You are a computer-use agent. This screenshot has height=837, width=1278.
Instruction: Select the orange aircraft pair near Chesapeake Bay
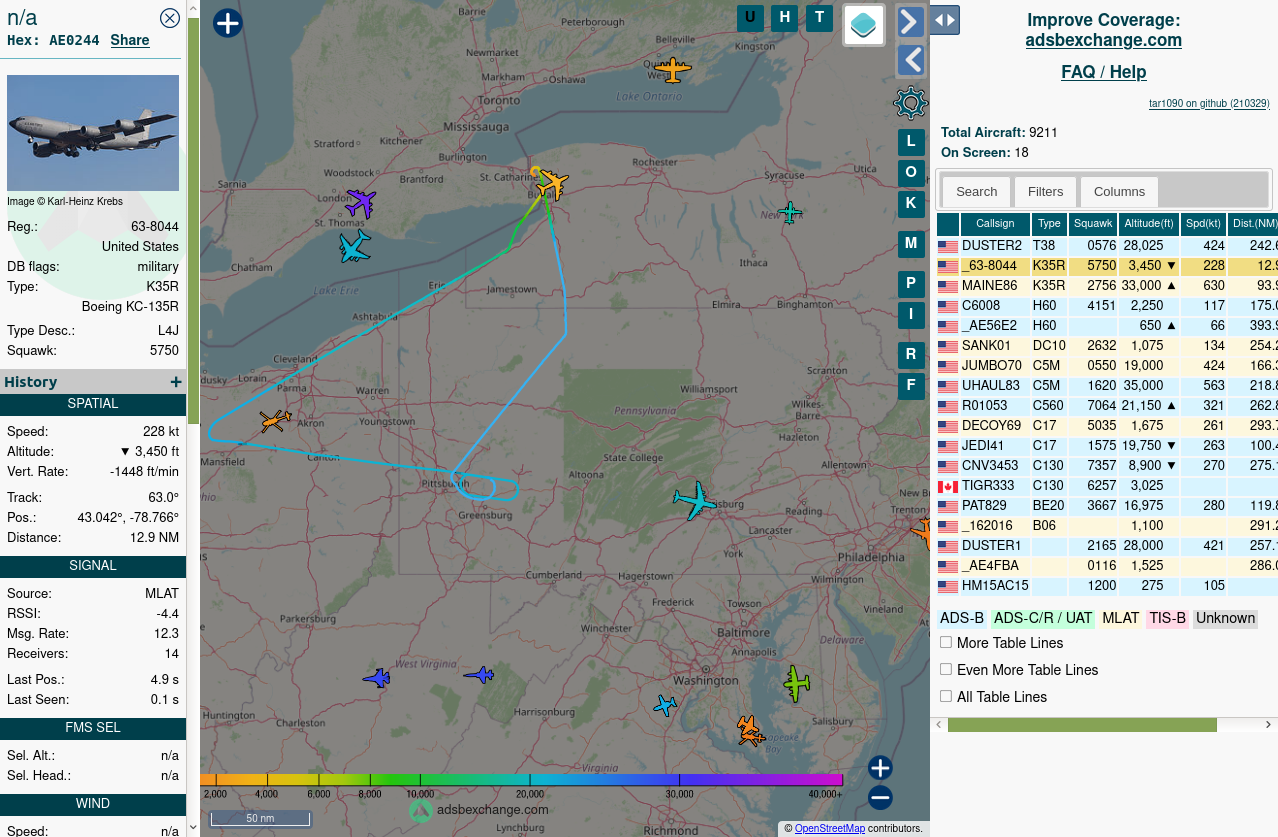(750, 731)
